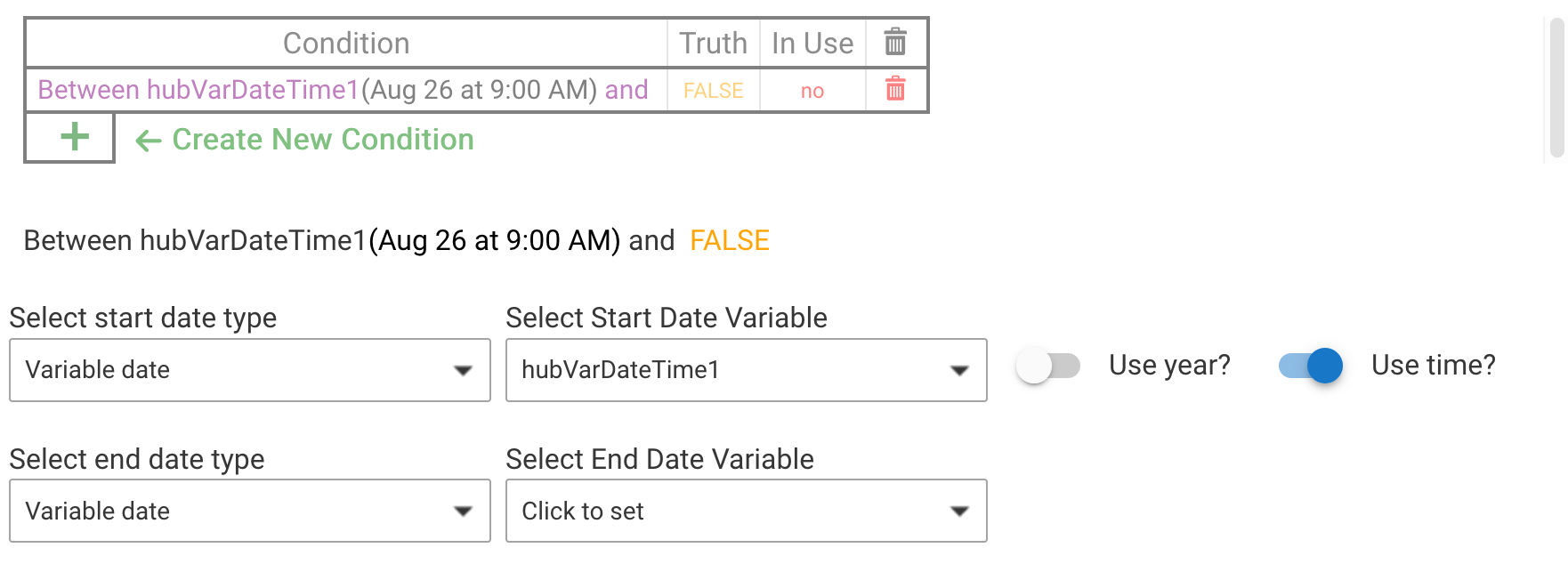Click the Create New Condition link
This screenshot has width=1568, height=564.
coord(322,140)
